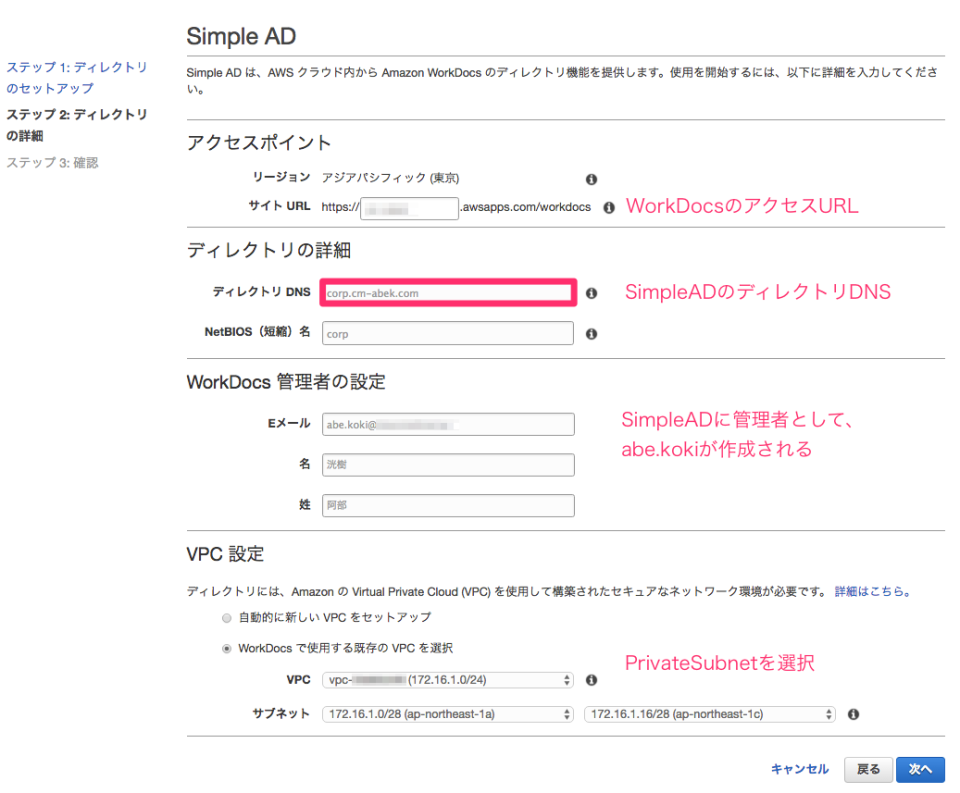Select ステップ 3: 確認 step

[x=52, y=163]
